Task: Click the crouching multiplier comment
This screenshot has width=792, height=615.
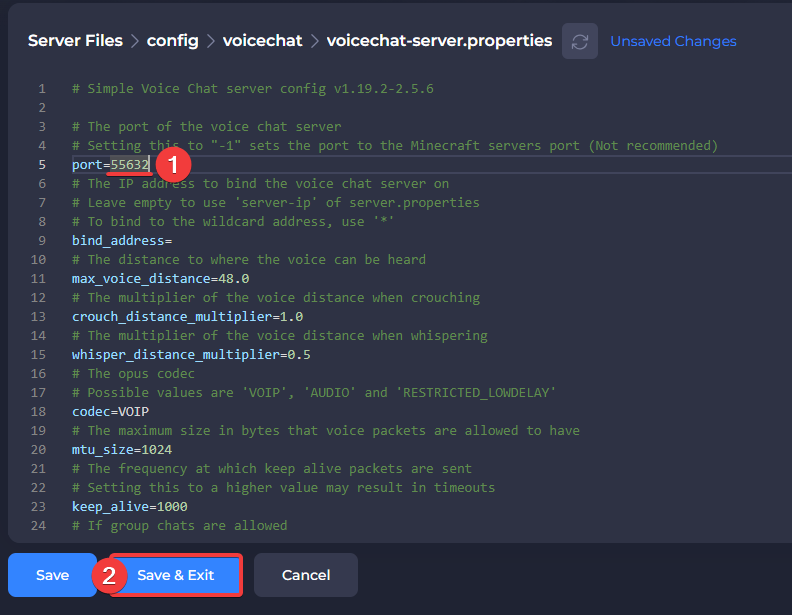Action: [x=276, y=297]
